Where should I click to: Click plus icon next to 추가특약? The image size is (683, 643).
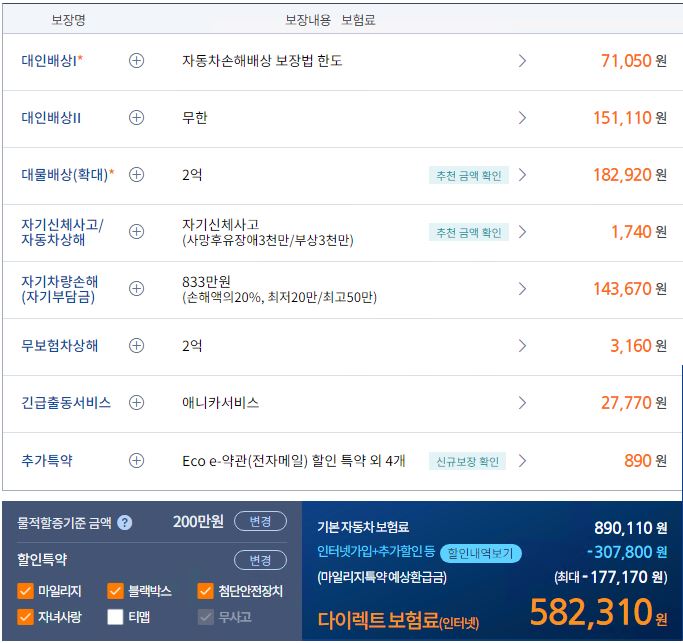pos(136,460)
